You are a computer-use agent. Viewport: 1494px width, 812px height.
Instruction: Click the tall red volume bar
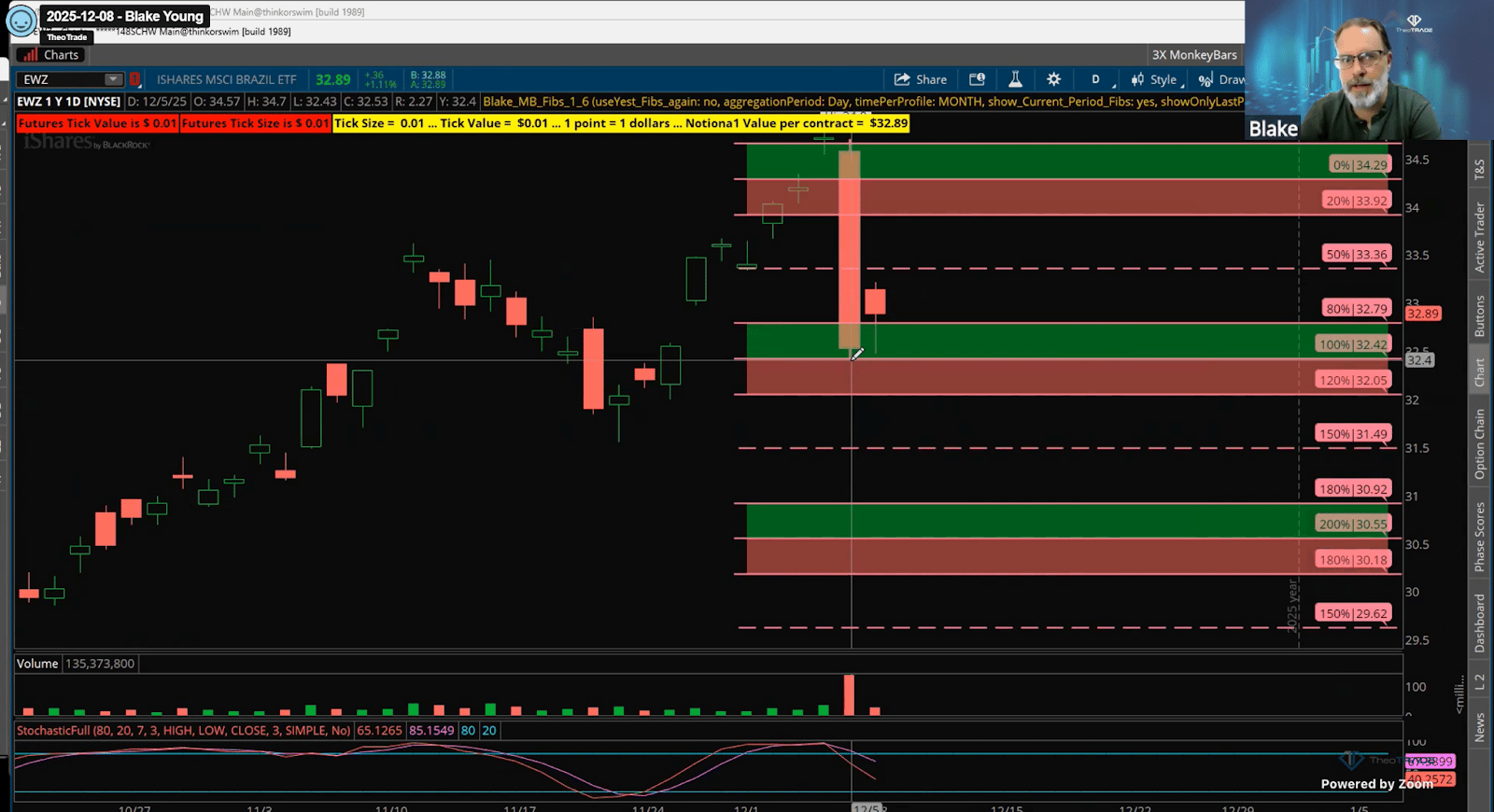[849, 694]
